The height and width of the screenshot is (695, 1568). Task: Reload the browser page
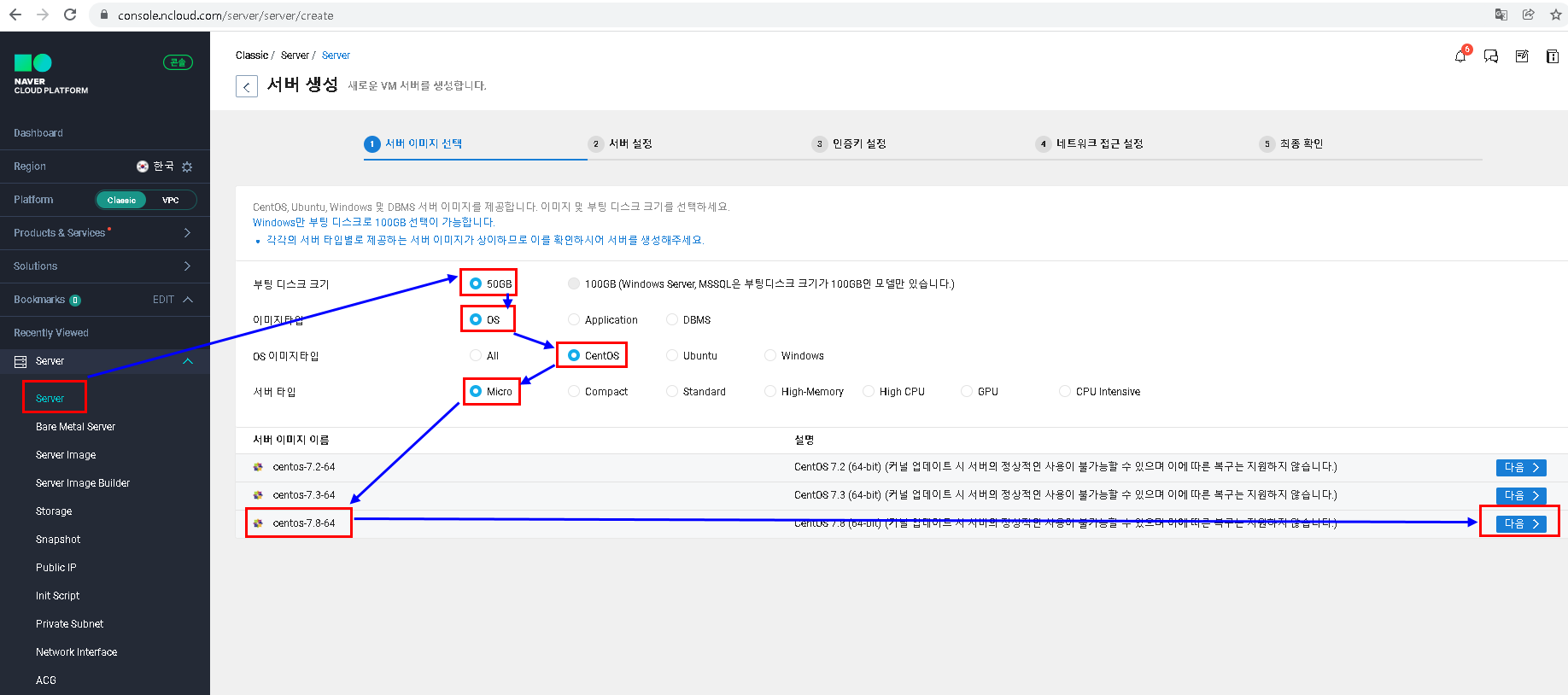(x=70, y=15)
